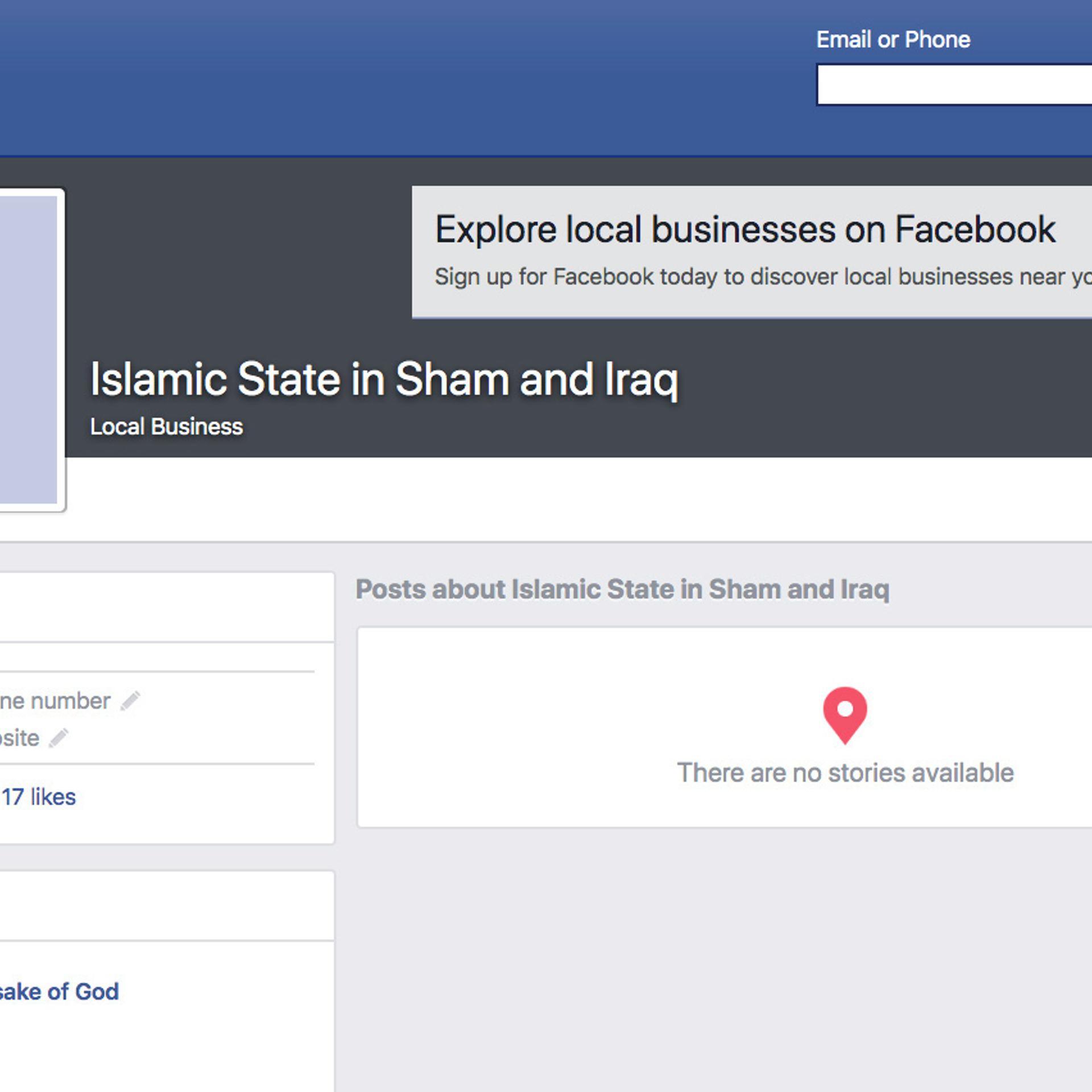Image resolution: width=1092 pixels, height=1092 pixels.
Task: Open the 17 likes link
Action: pyautogui.click(x=38, y=797)
